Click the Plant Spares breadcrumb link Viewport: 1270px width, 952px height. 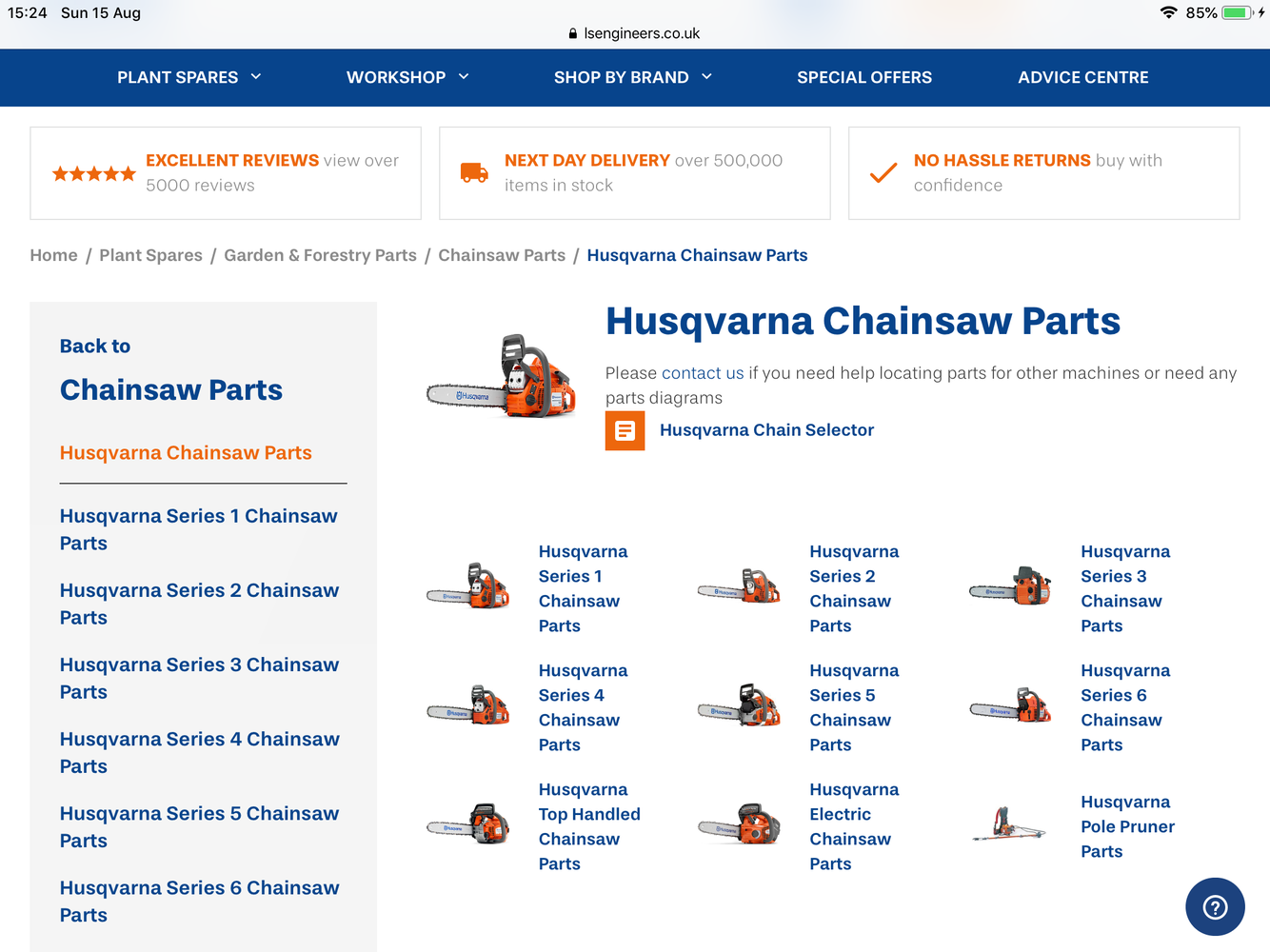[x=150, y=255]
